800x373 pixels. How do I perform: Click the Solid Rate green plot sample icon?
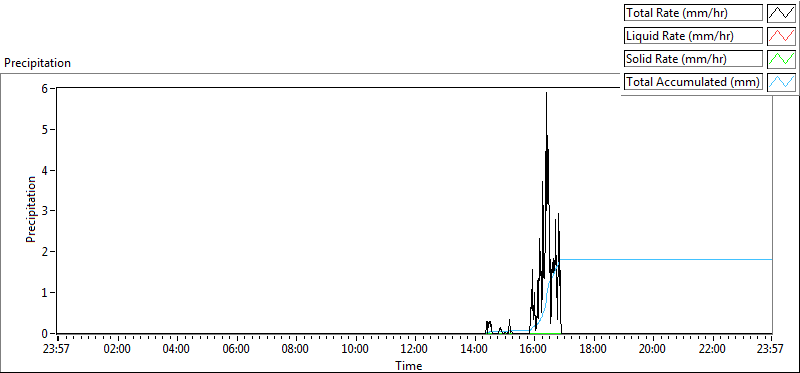pyautogui.click(x=782, y=59)
